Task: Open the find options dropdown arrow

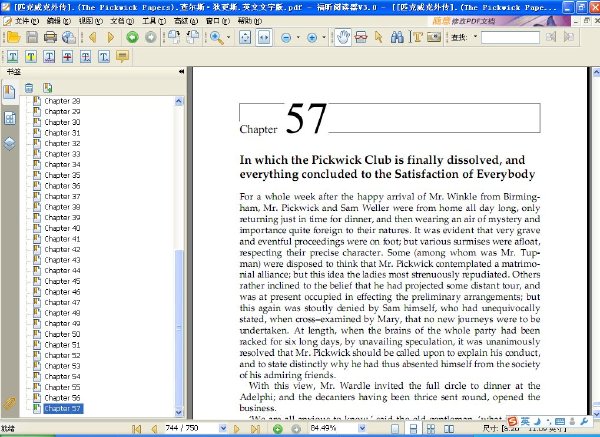Action: tap(475, 37)
